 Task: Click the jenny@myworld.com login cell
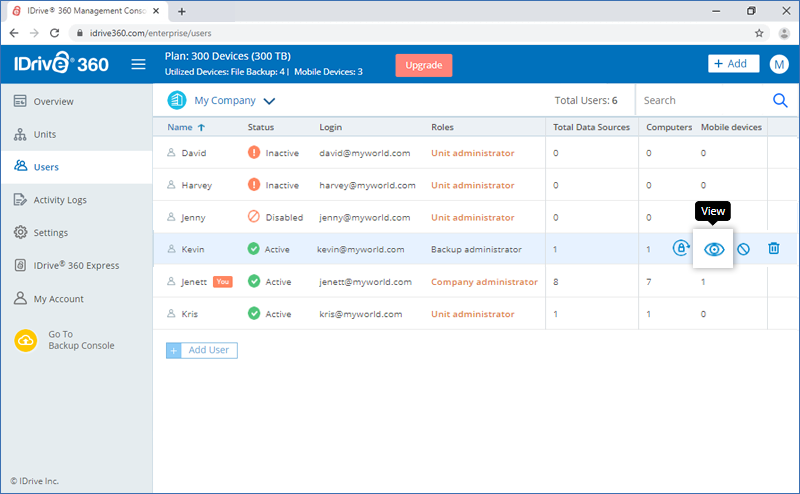365,217
